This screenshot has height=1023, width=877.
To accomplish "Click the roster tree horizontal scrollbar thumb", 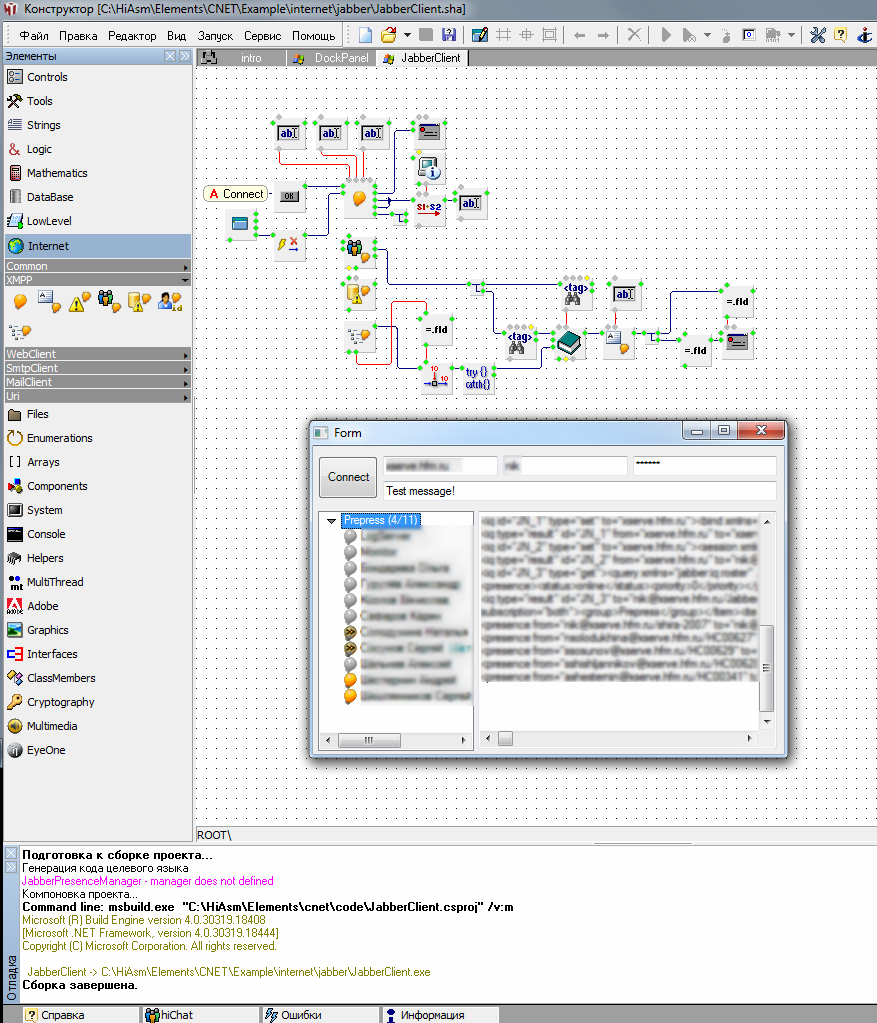I will [368, 740].
